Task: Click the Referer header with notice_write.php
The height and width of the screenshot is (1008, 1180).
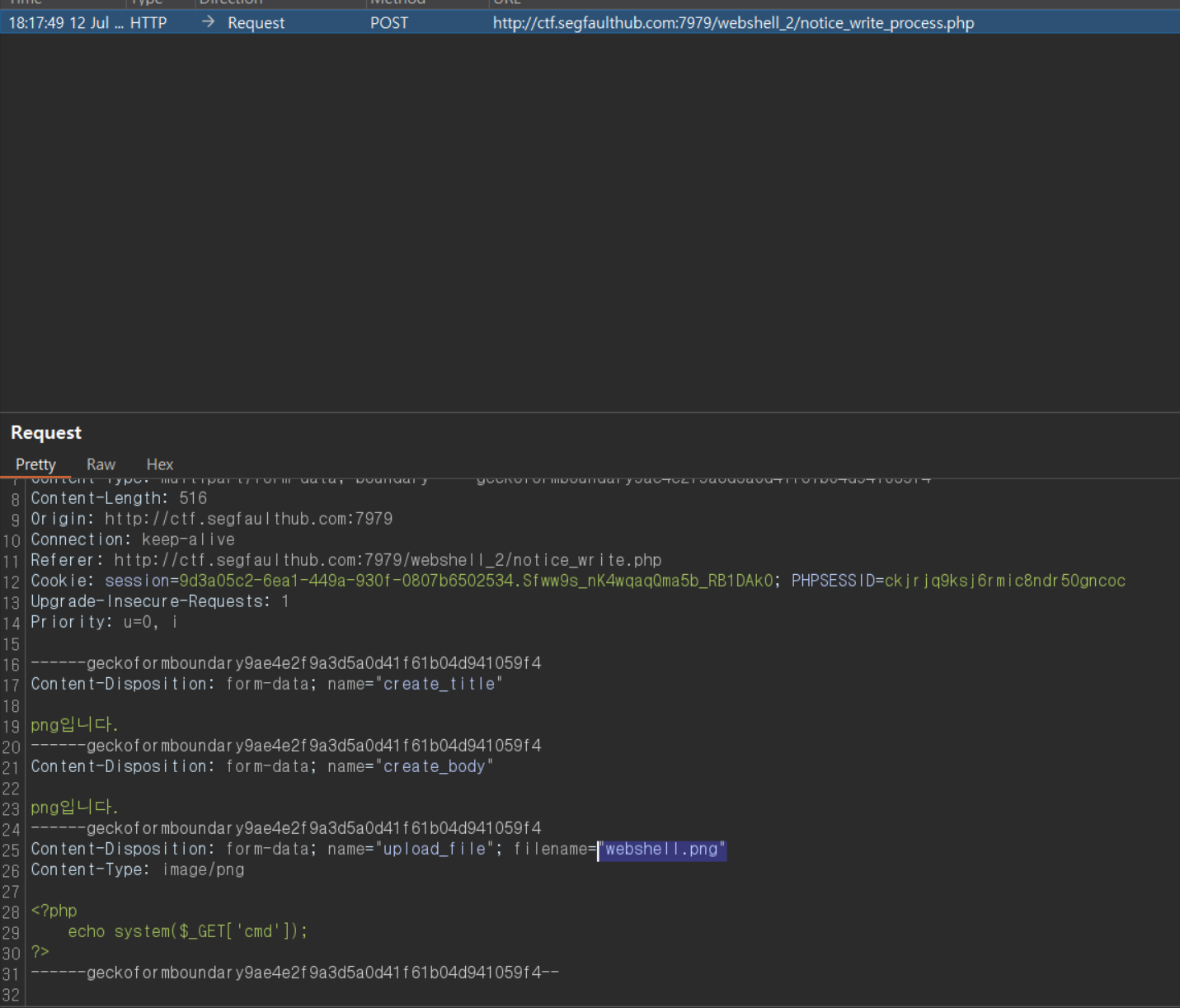Action: [x=346, y=560]
